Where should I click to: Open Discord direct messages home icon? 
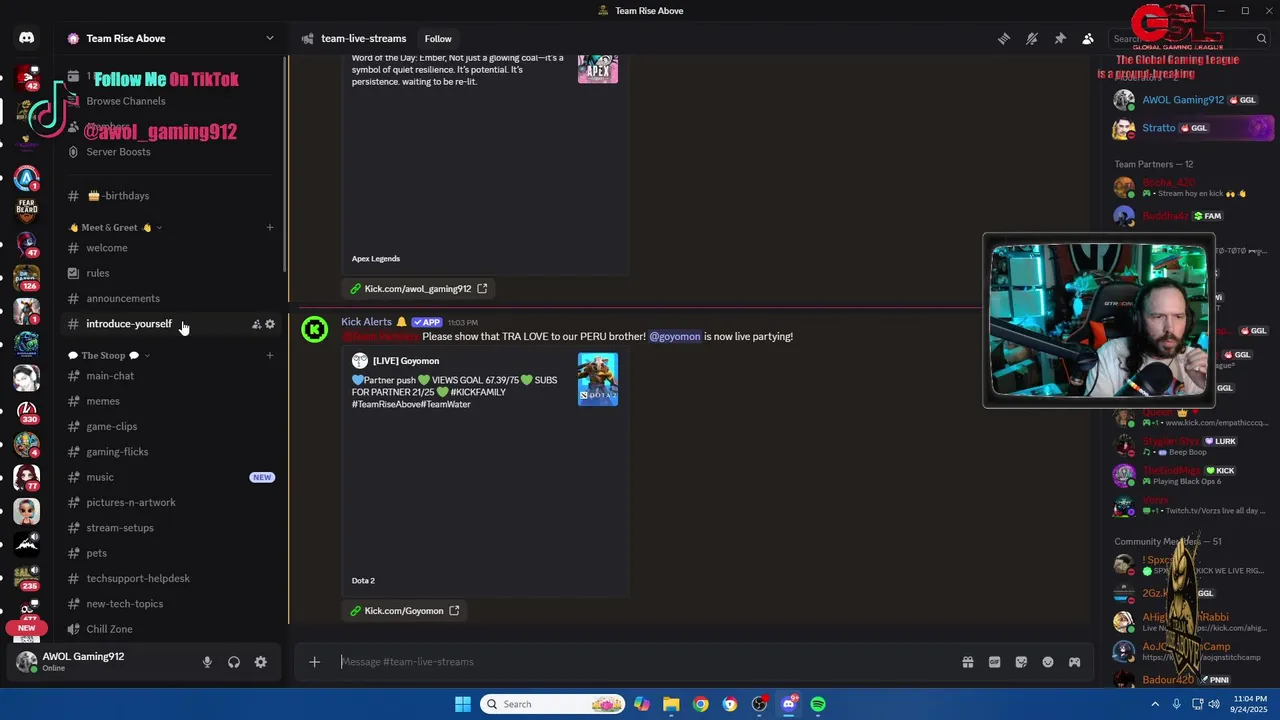(27, 38)
